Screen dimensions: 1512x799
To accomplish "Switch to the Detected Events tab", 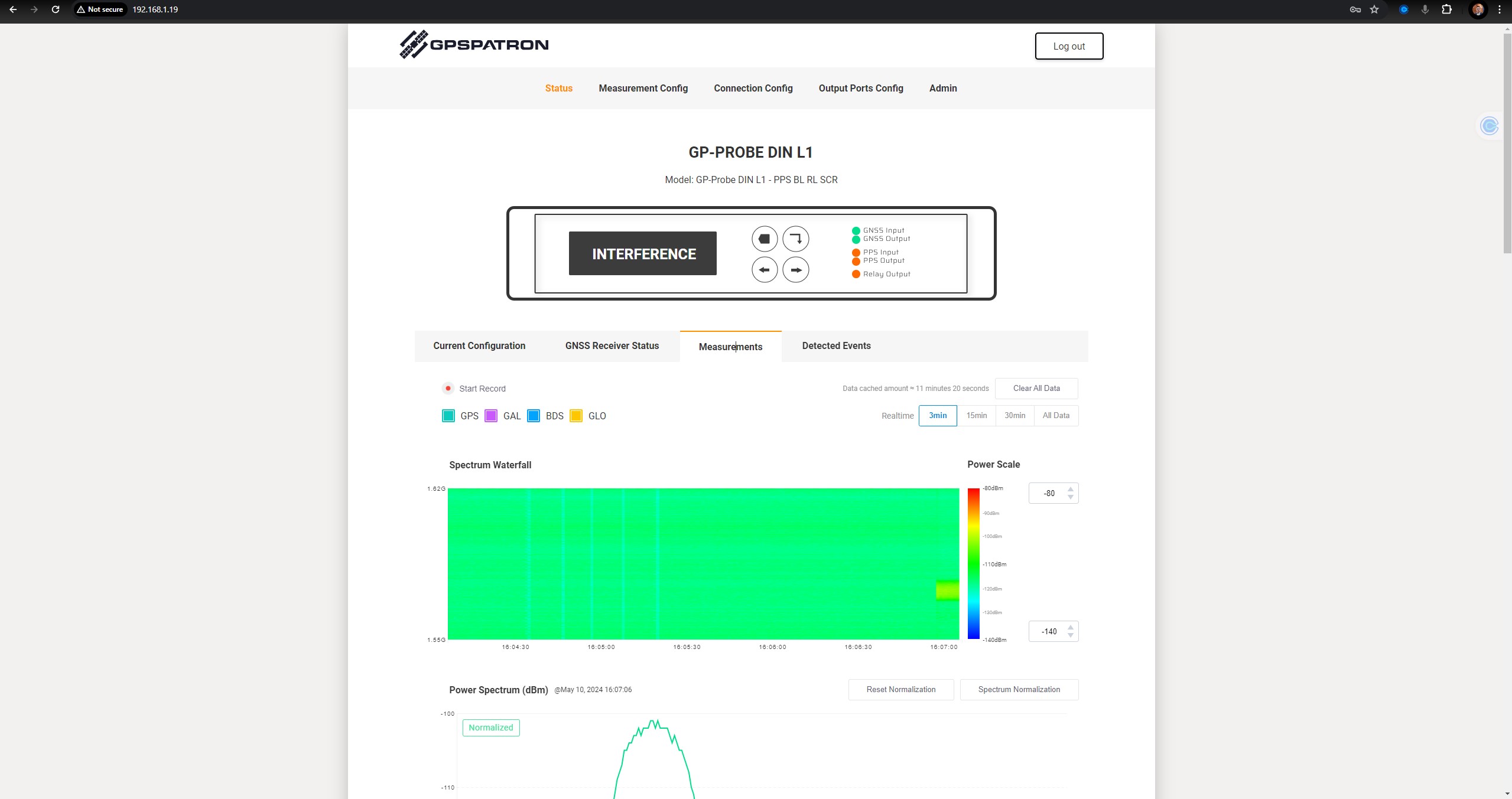I will [835, 345].
